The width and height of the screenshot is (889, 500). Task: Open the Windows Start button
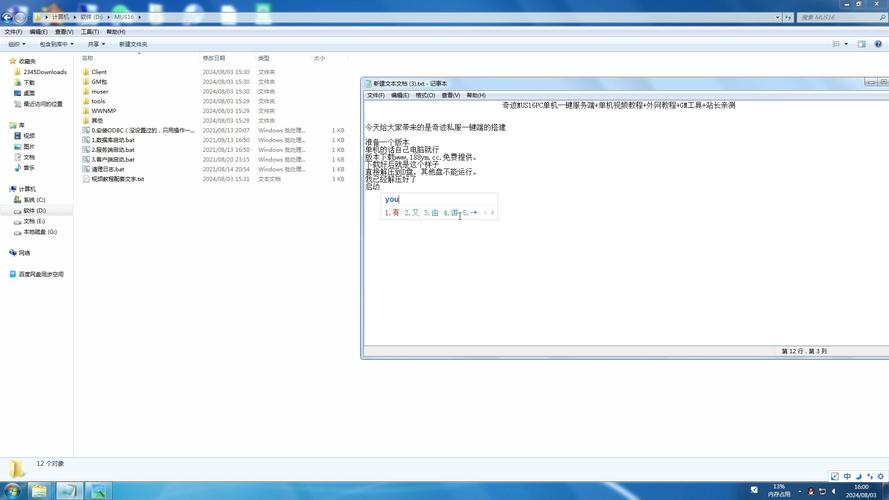12,490
